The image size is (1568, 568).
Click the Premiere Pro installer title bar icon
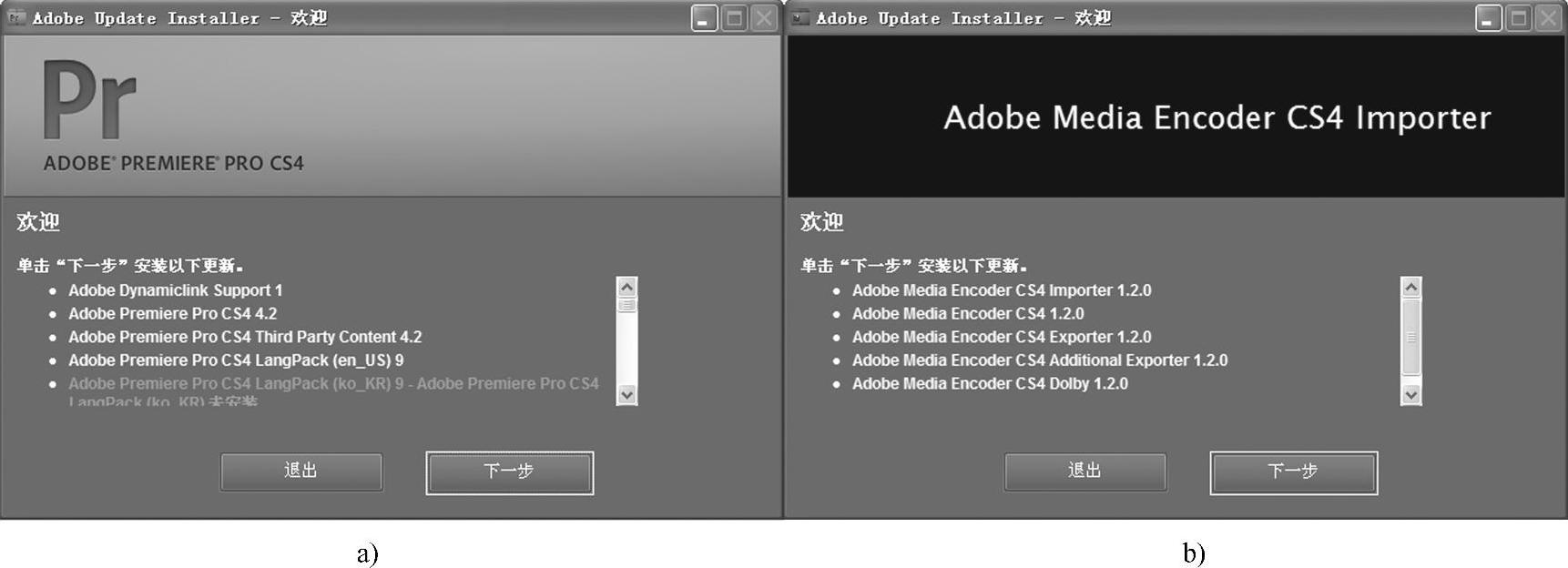15,17
